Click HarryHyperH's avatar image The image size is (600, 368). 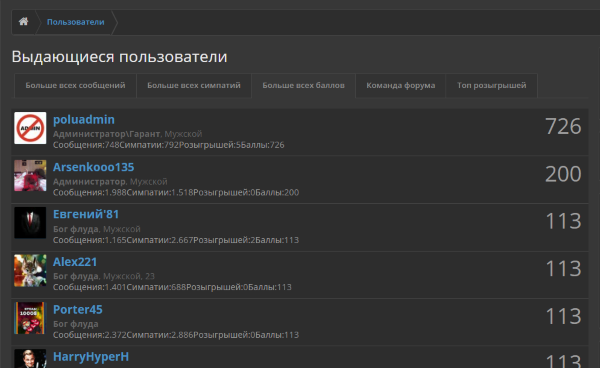click(x=30, y=359)
